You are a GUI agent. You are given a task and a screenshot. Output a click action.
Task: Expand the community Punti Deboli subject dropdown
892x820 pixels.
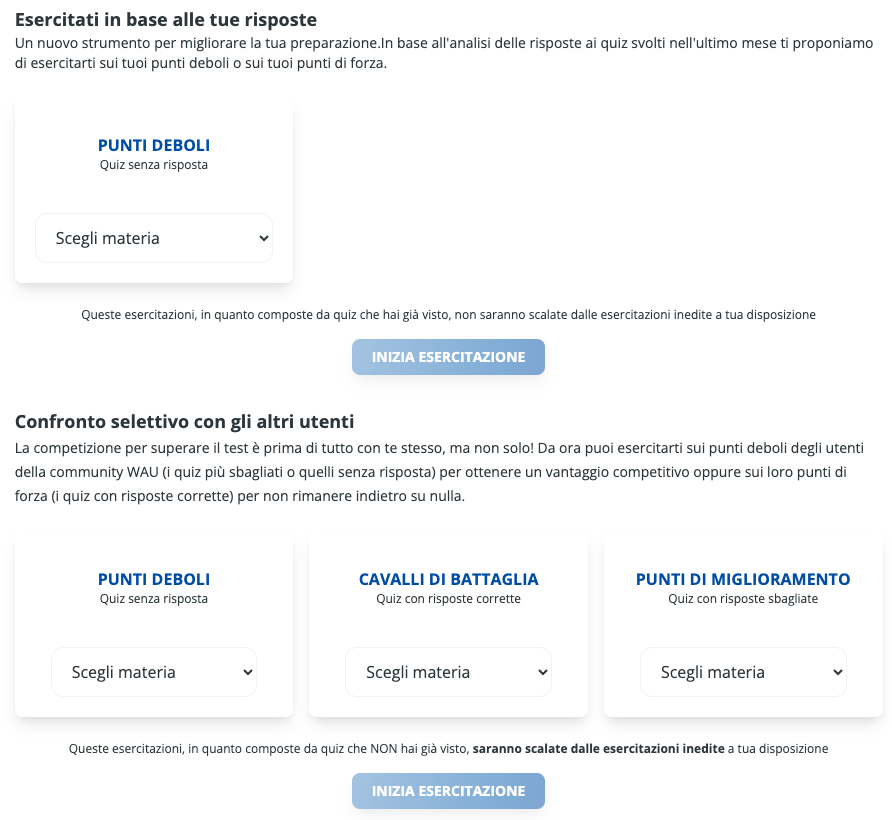[153, 672]
